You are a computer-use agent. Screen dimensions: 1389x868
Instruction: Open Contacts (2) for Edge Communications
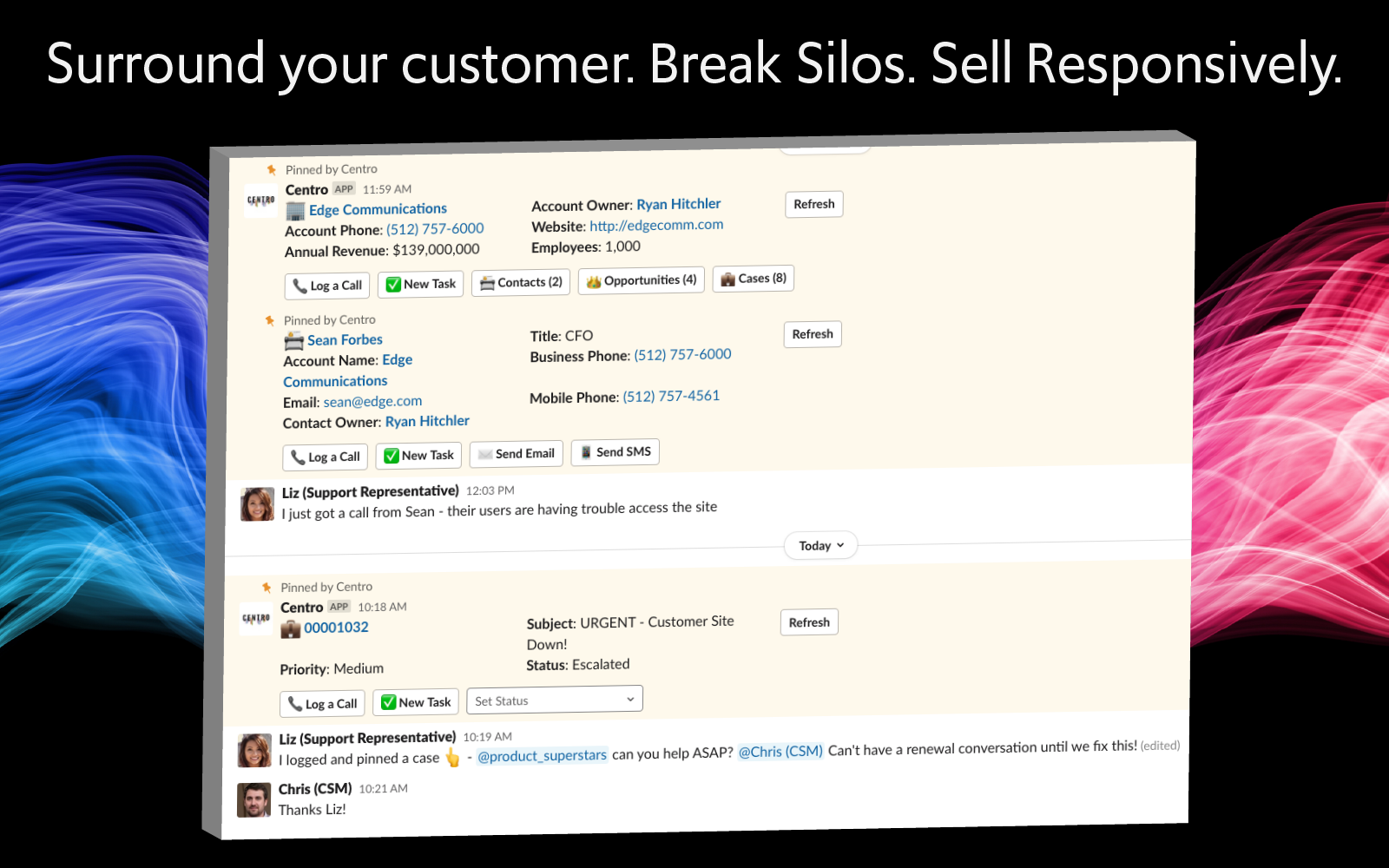point(521,282)
